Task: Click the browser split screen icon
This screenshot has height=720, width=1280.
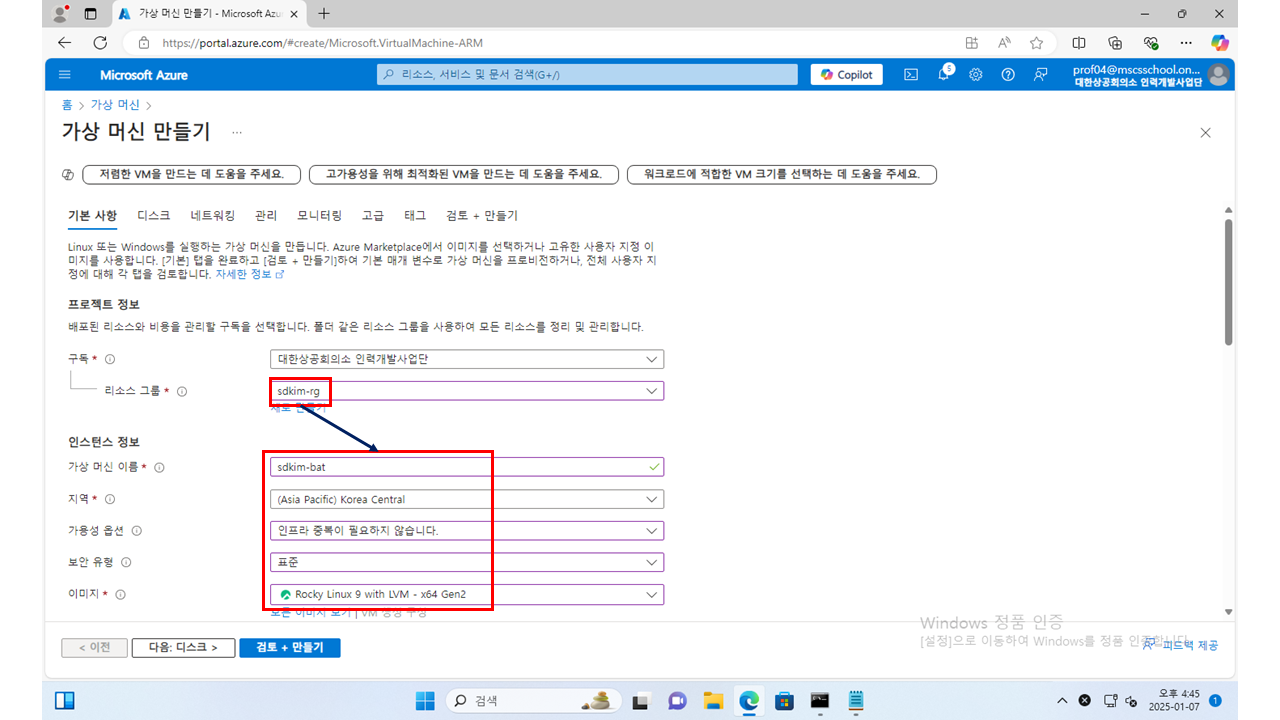Action: (1079, 43)
